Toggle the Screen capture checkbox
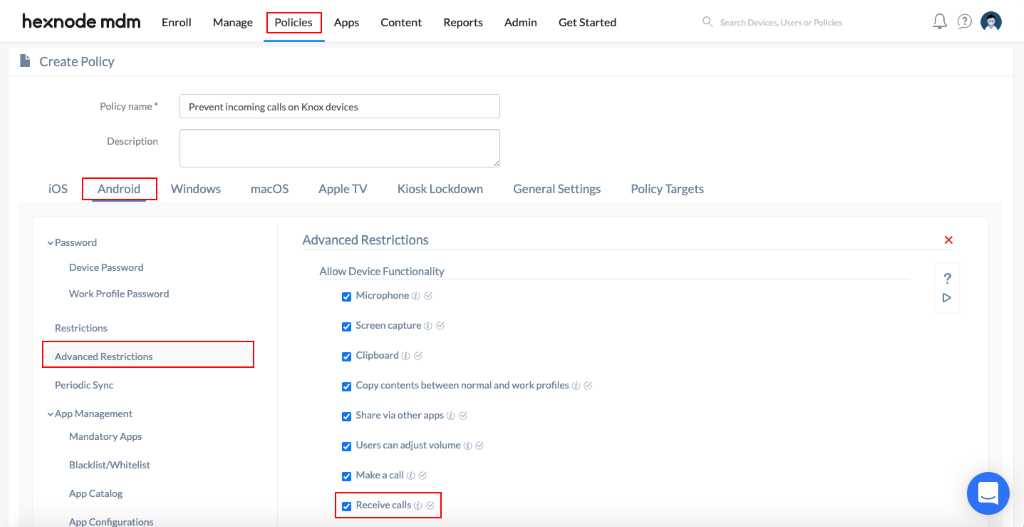1024x527 pixels. coord(347,327)
